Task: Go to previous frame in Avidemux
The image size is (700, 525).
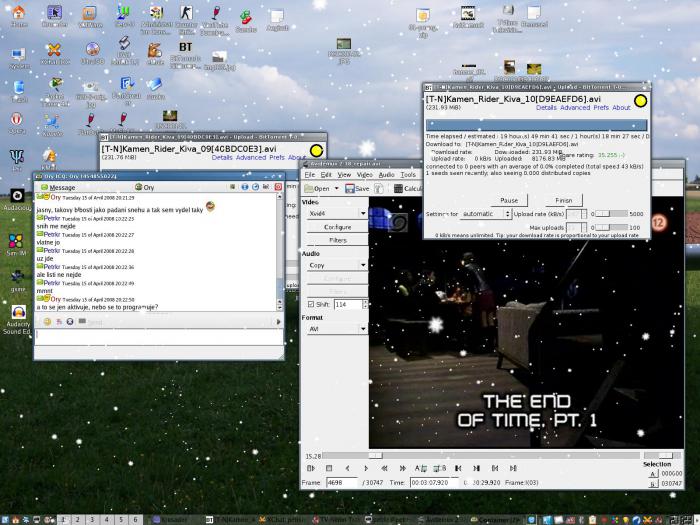Action: 347,468
